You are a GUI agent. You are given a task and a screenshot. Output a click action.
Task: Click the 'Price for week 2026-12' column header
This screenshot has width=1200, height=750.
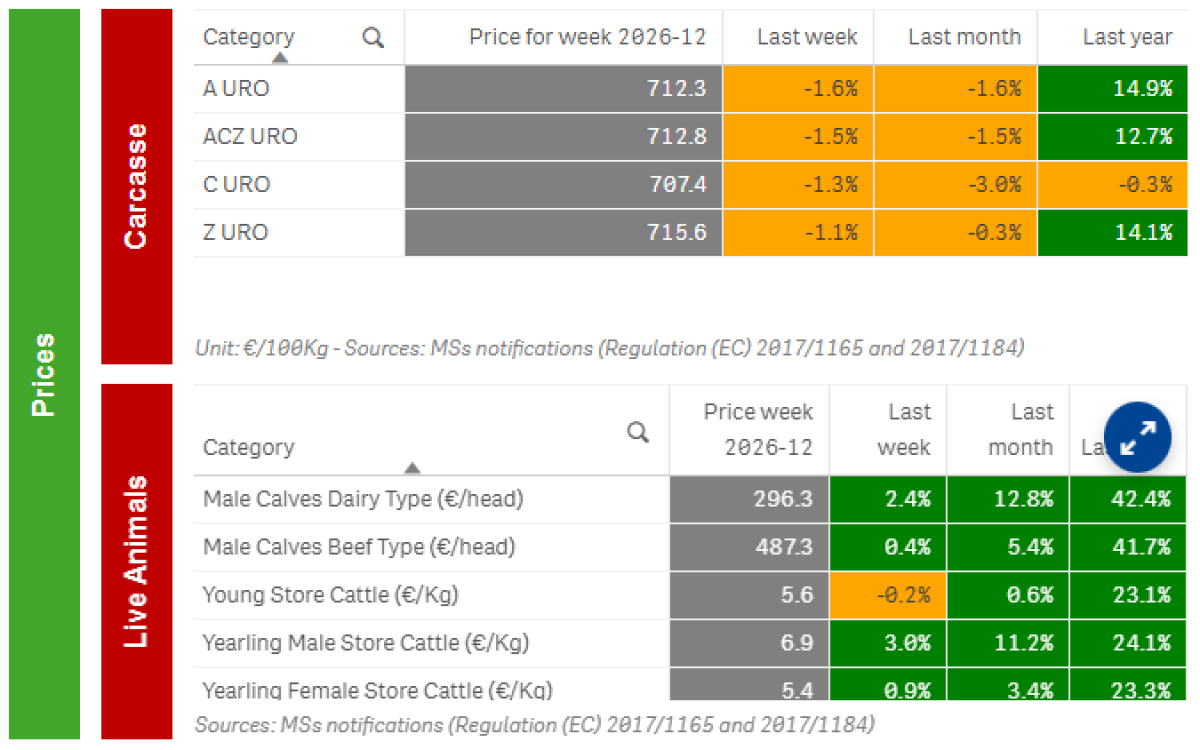587,38
